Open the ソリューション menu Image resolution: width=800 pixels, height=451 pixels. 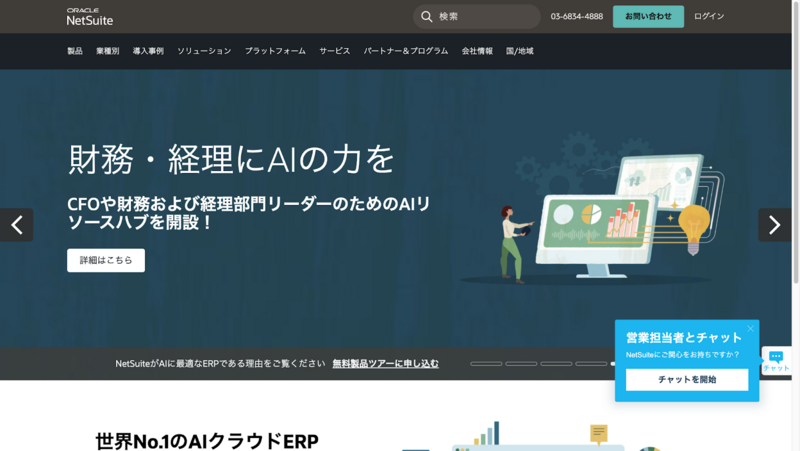click(x=204, y=51)
